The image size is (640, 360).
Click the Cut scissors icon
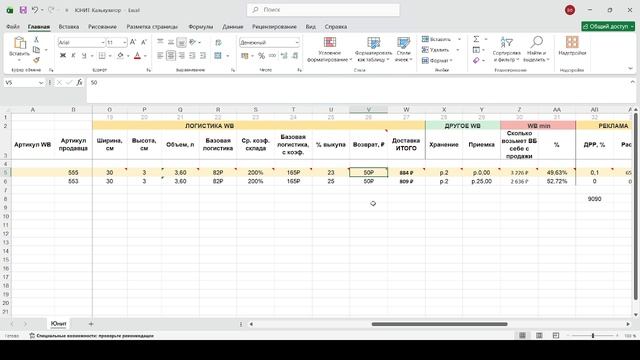coord(36,40)
